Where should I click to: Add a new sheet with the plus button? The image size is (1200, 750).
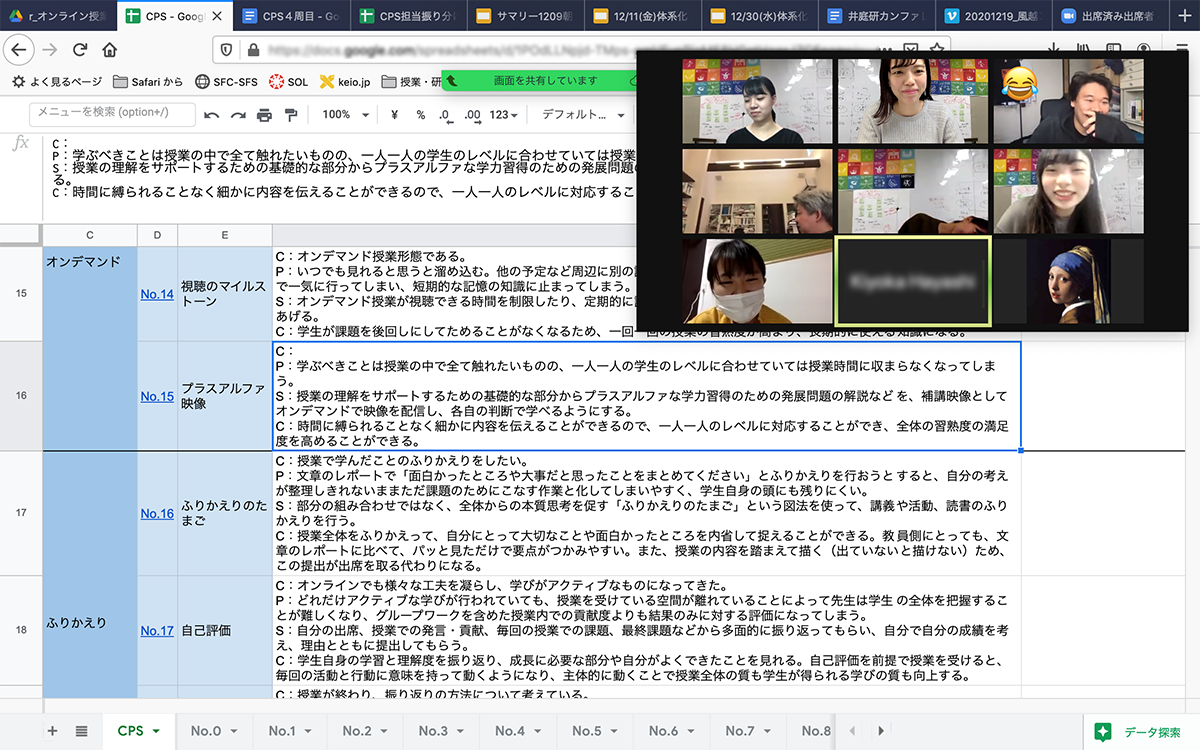pos(52,731)
